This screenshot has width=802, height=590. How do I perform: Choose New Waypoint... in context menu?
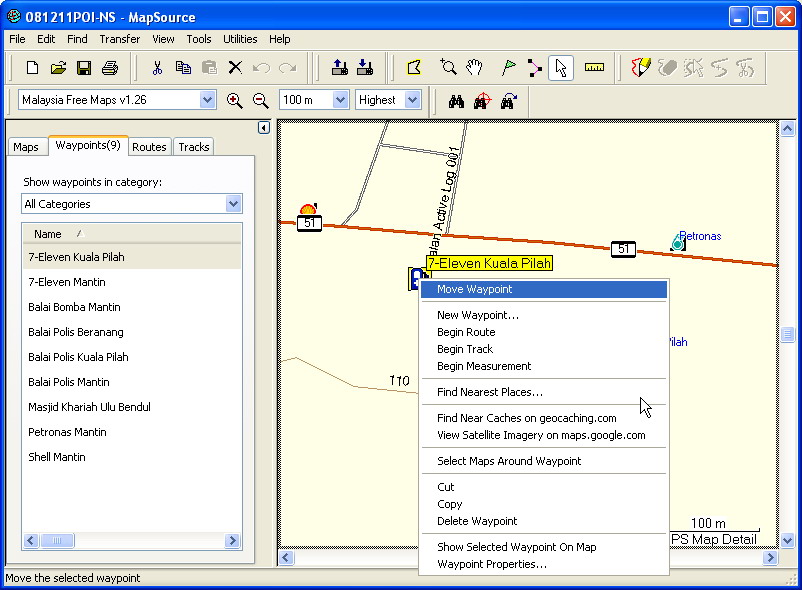(x=544, y=315)
